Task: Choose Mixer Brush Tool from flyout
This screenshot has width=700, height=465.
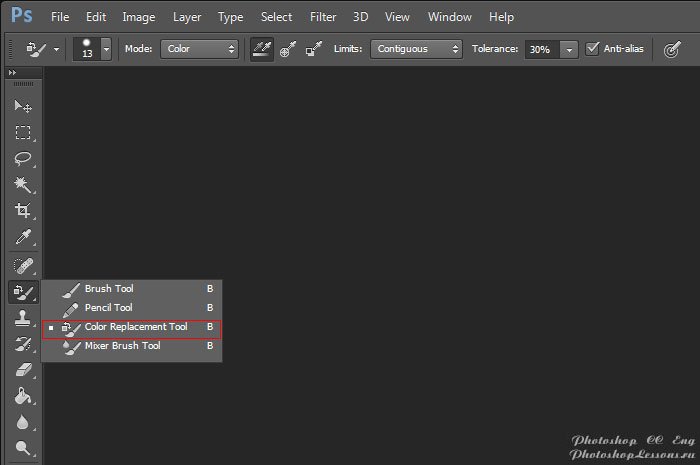Action: pos(122,346)
